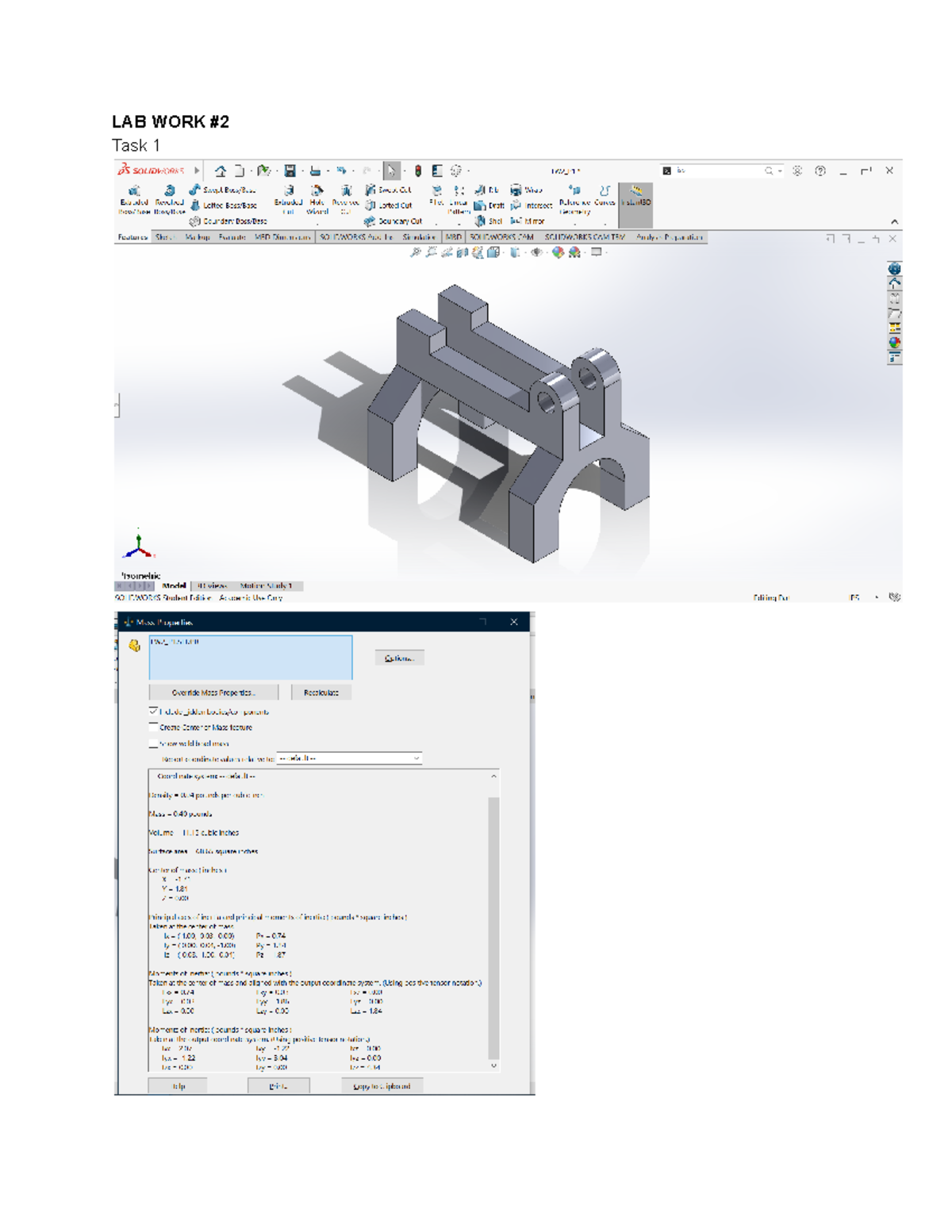
Task: Click the Save icon in the top toolbar
Action: [290, 171]
